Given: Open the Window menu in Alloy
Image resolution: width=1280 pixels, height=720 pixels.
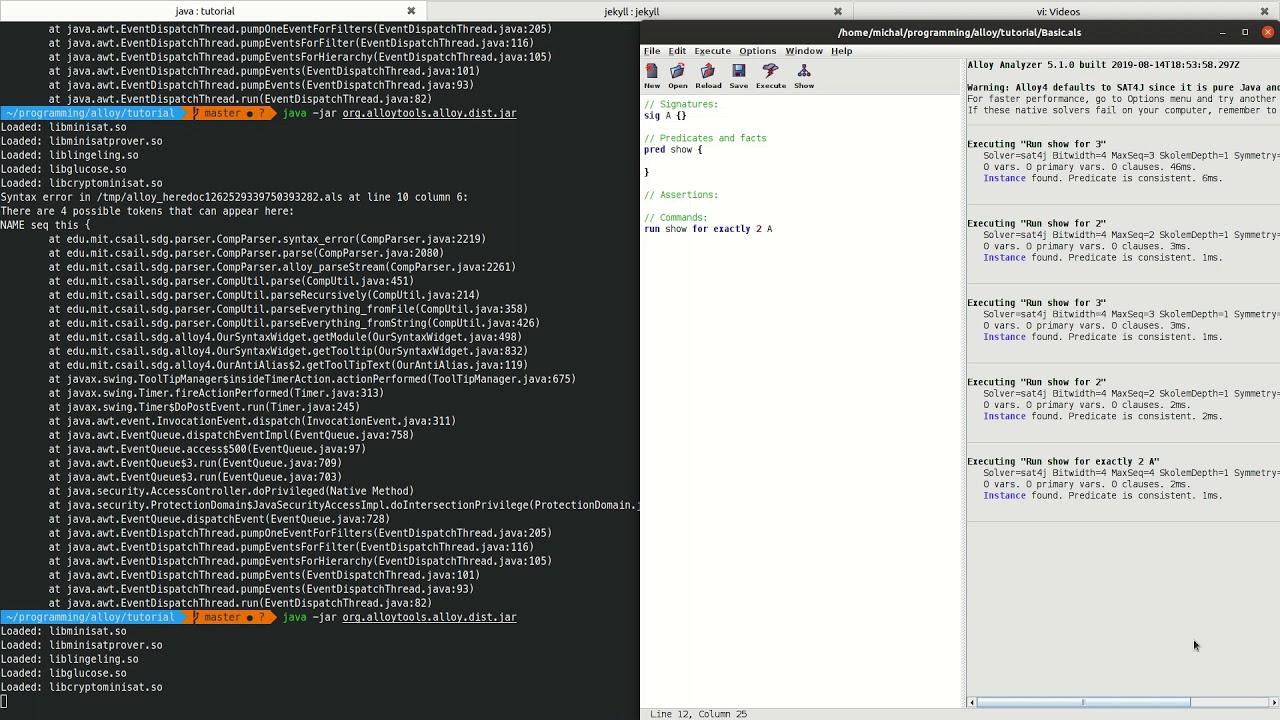Looking at the screenshot, I should click(x=804, y=51).
